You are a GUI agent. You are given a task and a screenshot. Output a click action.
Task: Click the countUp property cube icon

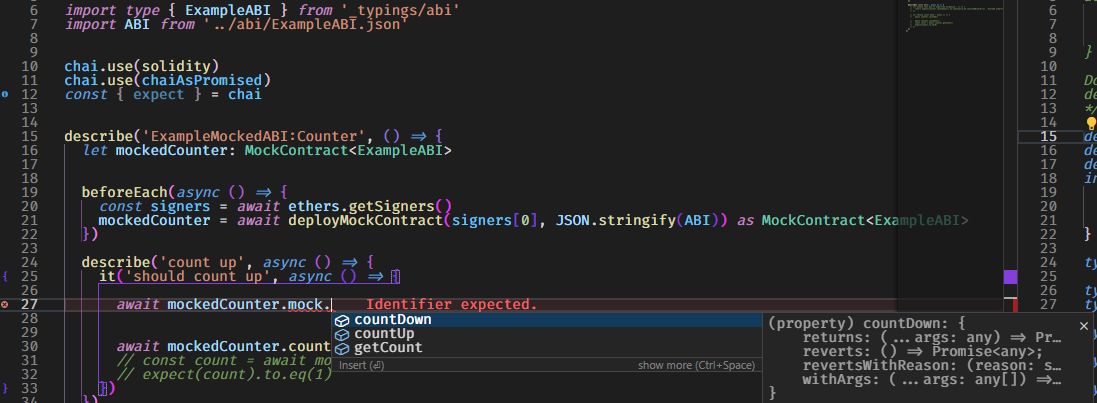pyautogui.click(x=342, y=334)
